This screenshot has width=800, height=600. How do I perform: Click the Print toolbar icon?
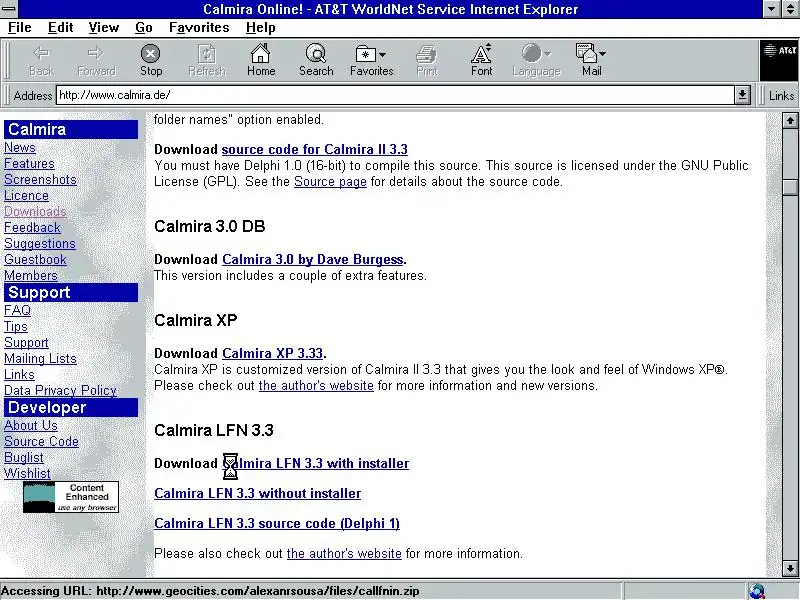(427, 53)
